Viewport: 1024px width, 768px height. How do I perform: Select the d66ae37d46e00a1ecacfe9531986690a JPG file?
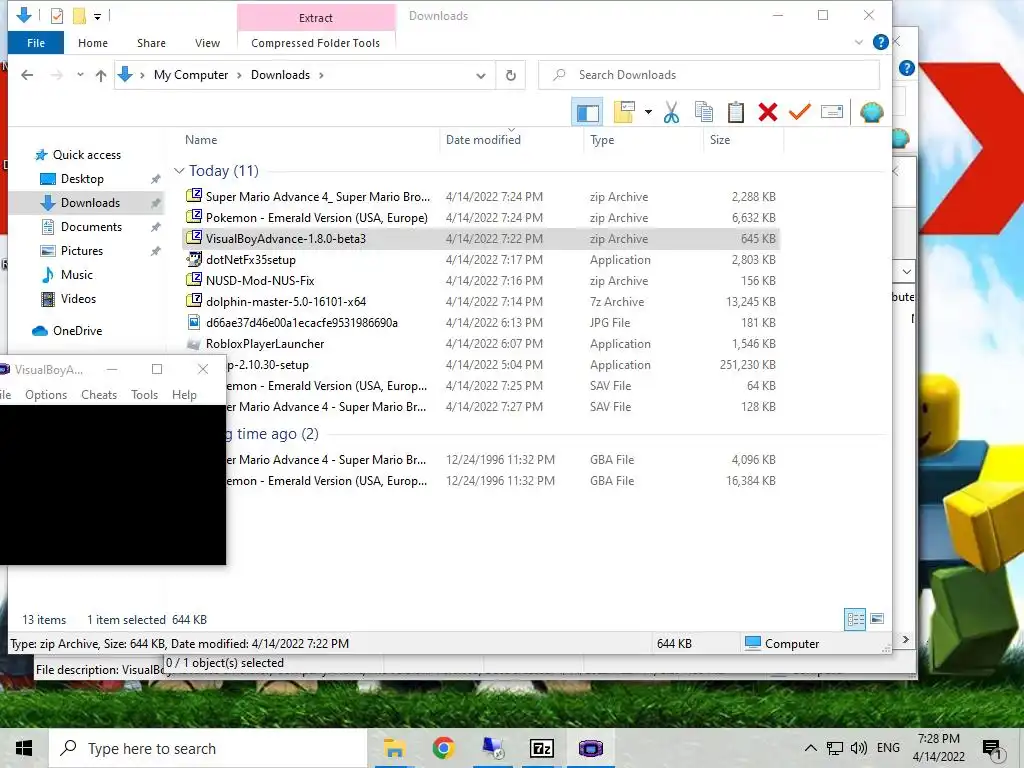481,323
